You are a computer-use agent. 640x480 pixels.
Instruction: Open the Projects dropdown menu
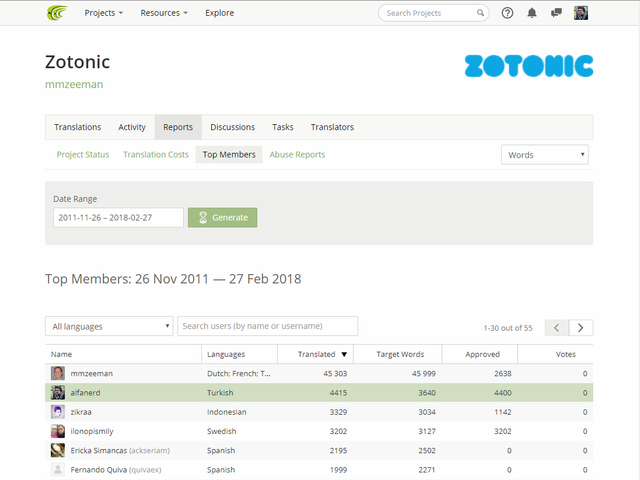(104, 13)
